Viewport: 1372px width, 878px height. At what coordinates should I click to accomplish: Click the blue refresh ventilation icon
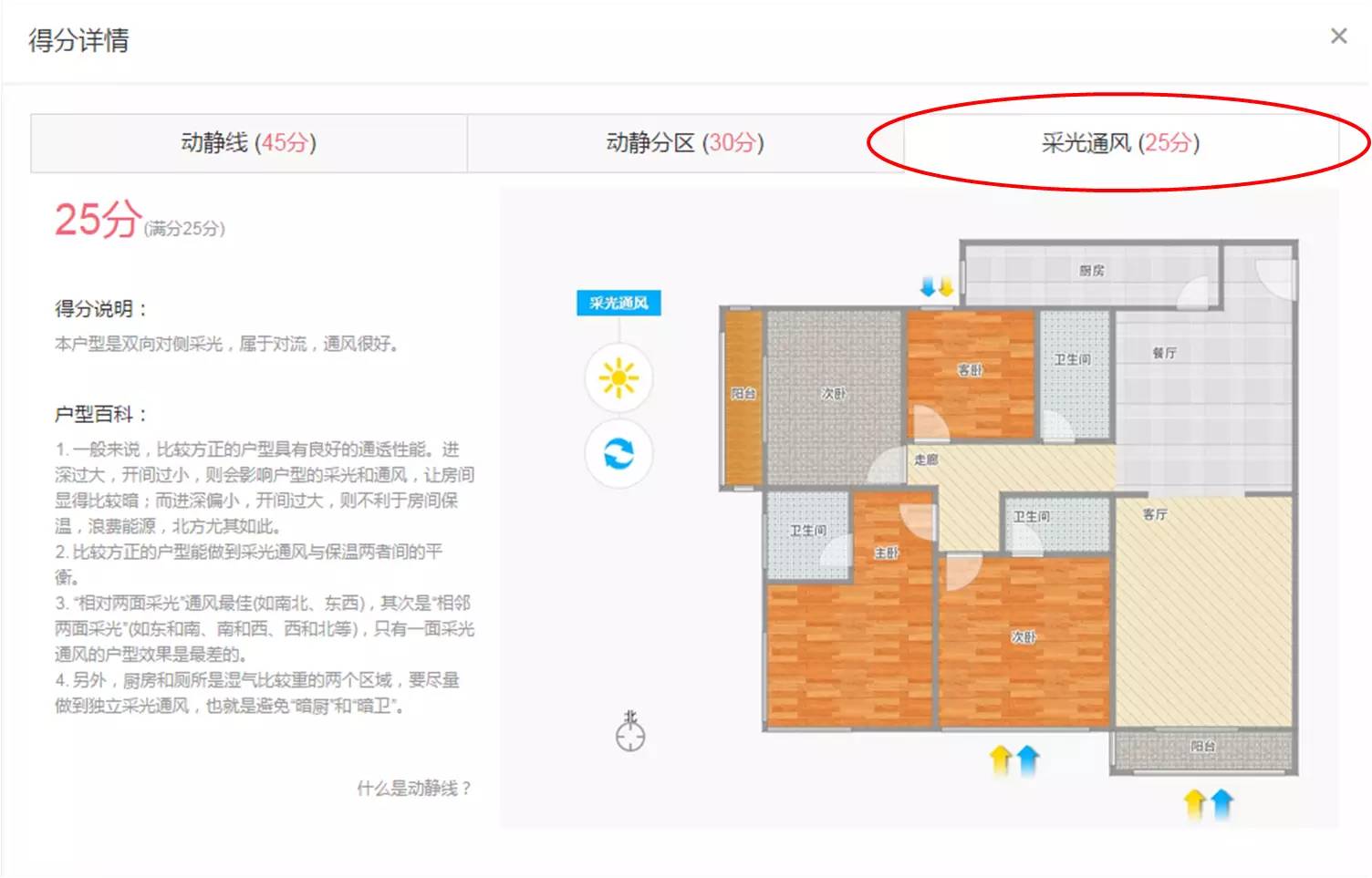tap(618, 453)
